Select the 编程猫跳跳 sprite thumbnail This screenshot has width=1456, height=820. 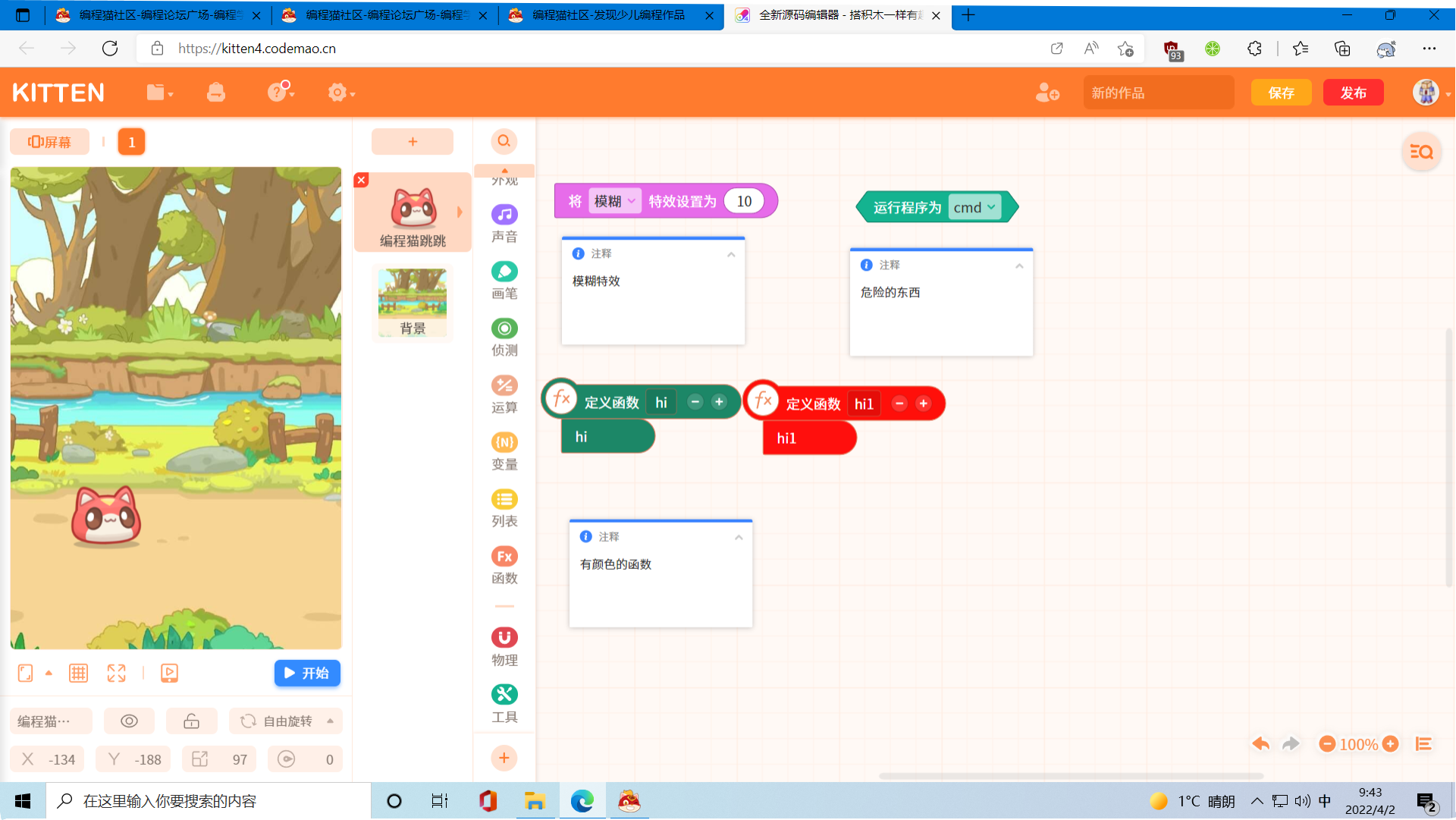pos(413,212)
